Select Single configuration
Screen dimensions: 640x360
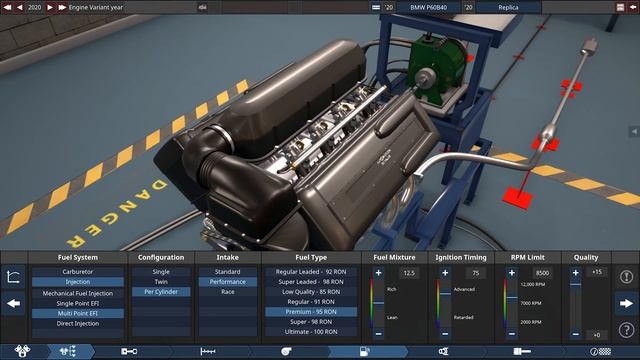[x=161, y=271]
